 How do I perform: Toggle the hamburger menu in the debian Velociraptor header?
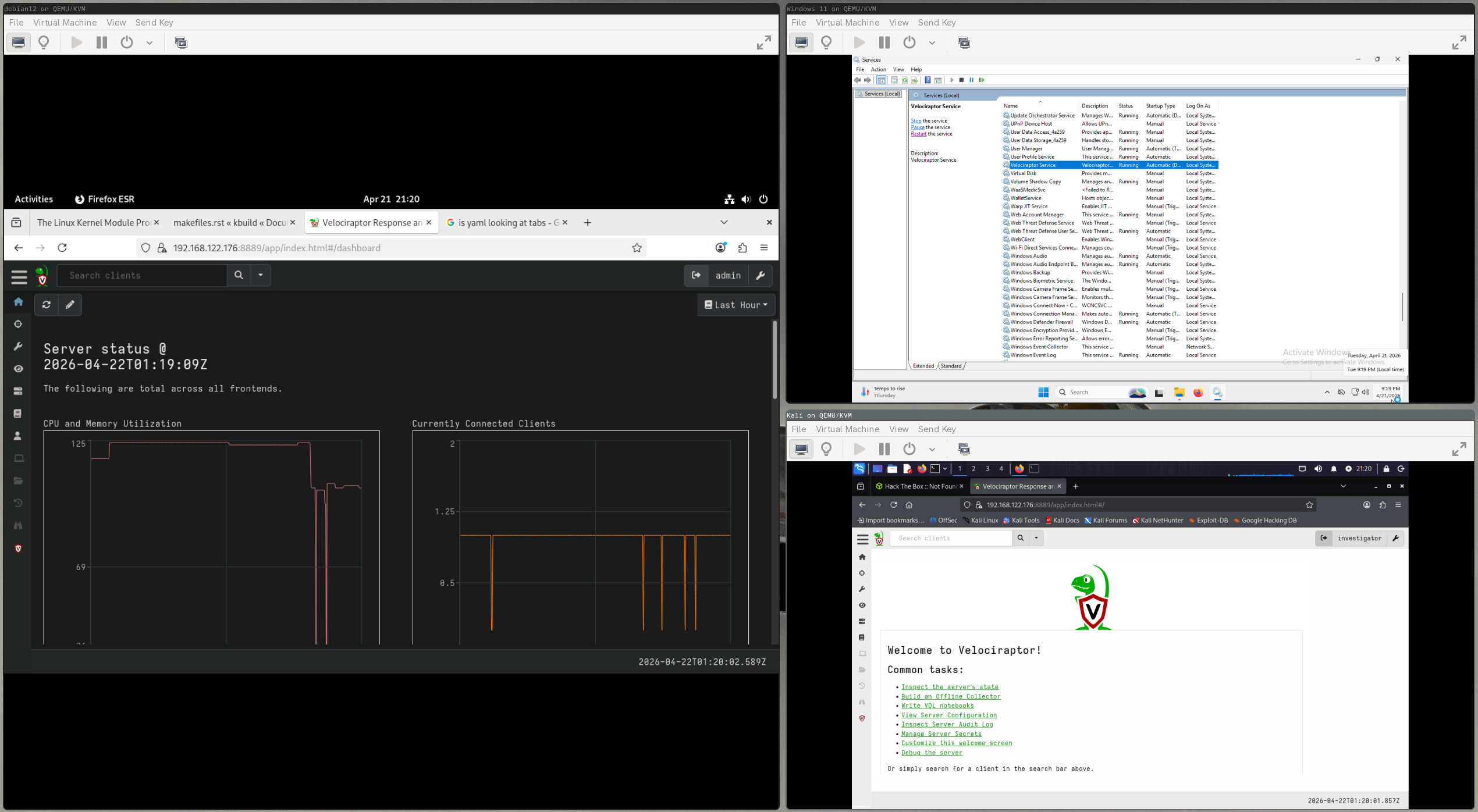click(x=19, y=277)
